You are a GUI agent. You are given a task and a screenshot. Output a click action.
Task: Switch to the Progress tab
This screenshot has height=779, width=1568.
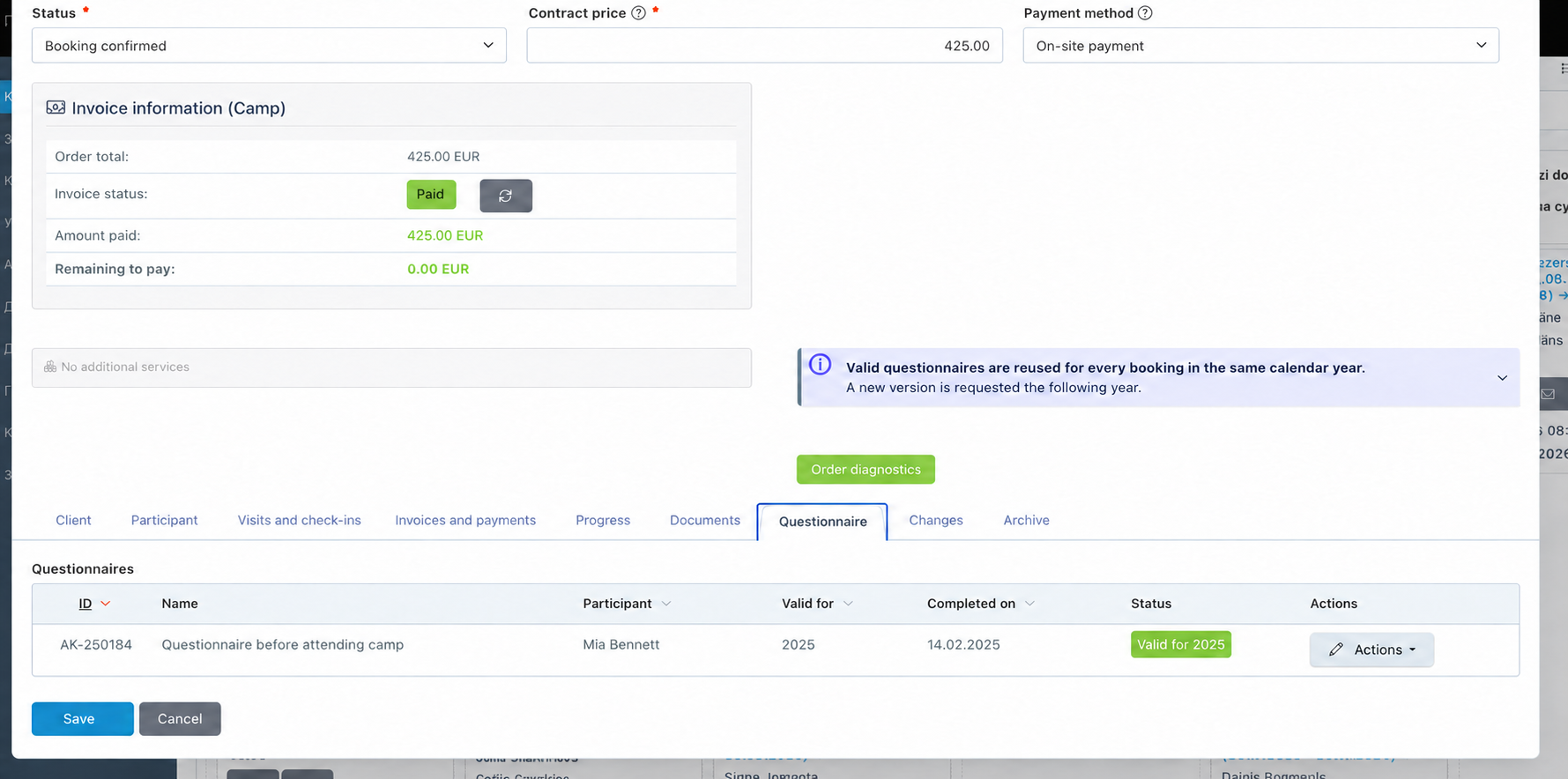[603, 520]
